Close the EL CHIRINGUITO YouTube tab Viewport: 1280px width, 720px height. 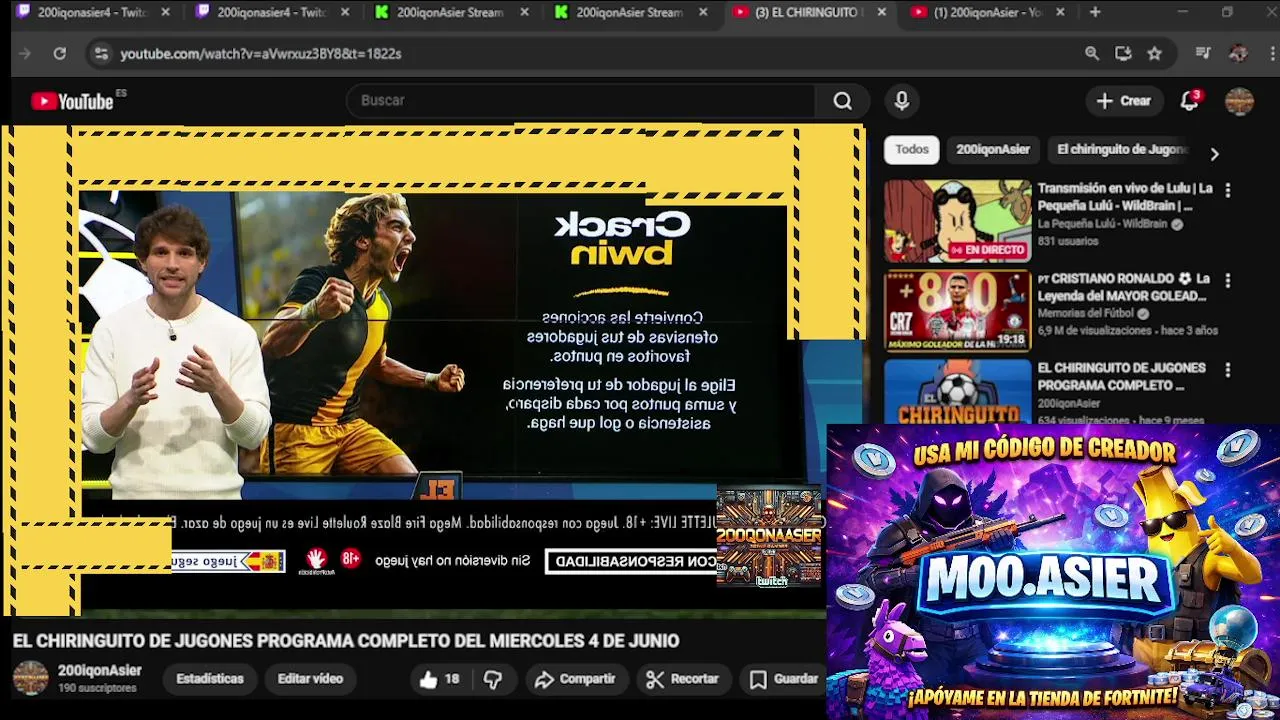tap(881, 12)
